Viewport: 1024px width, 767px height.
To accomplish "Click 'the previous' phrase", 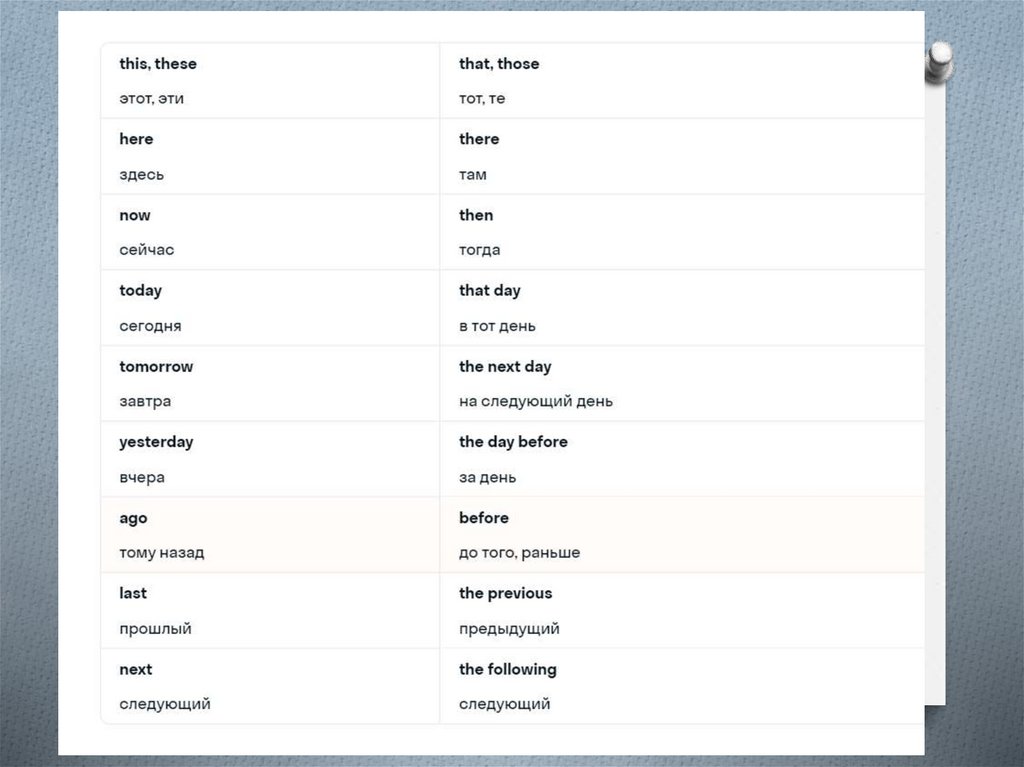I will (x=505, y=593).
